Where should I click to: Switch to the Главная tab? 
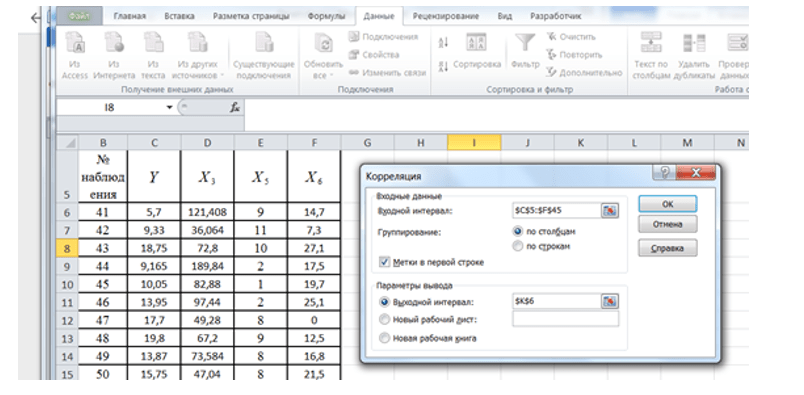pyautogui.click(x=129, y=16)
